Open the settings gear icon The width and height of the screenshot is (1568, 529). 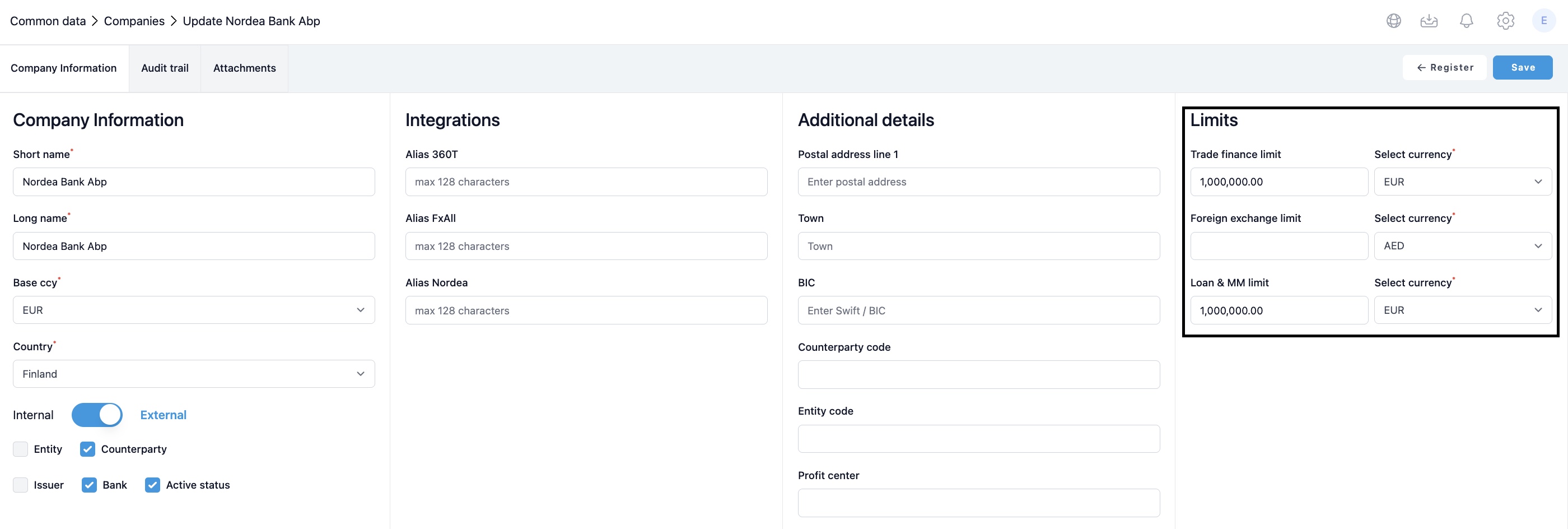(1505, 21)
